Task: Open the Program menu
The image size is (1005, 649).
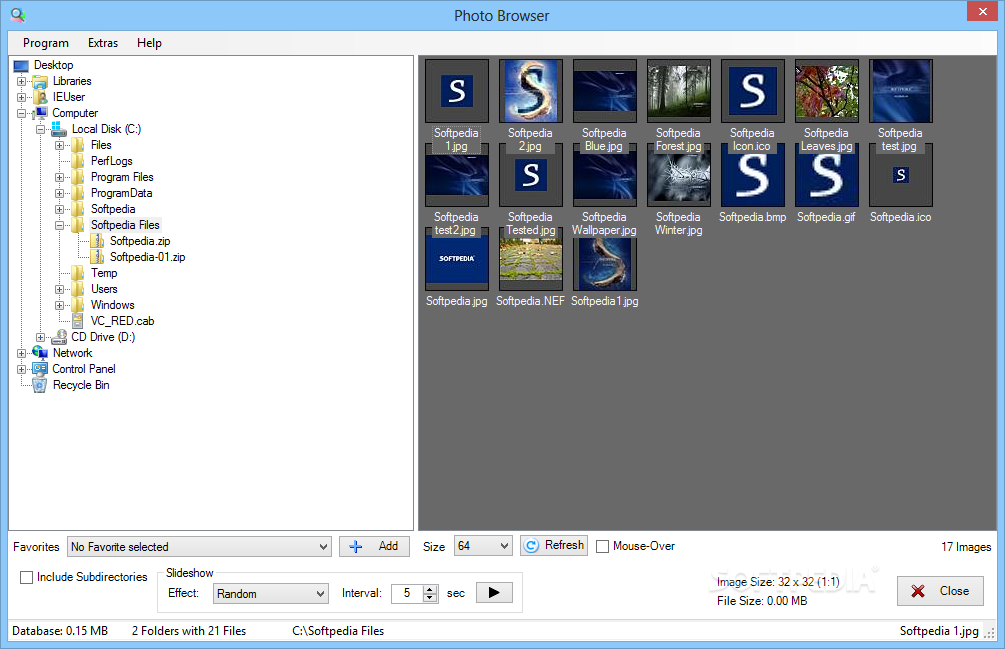Action: click(46, 43)
